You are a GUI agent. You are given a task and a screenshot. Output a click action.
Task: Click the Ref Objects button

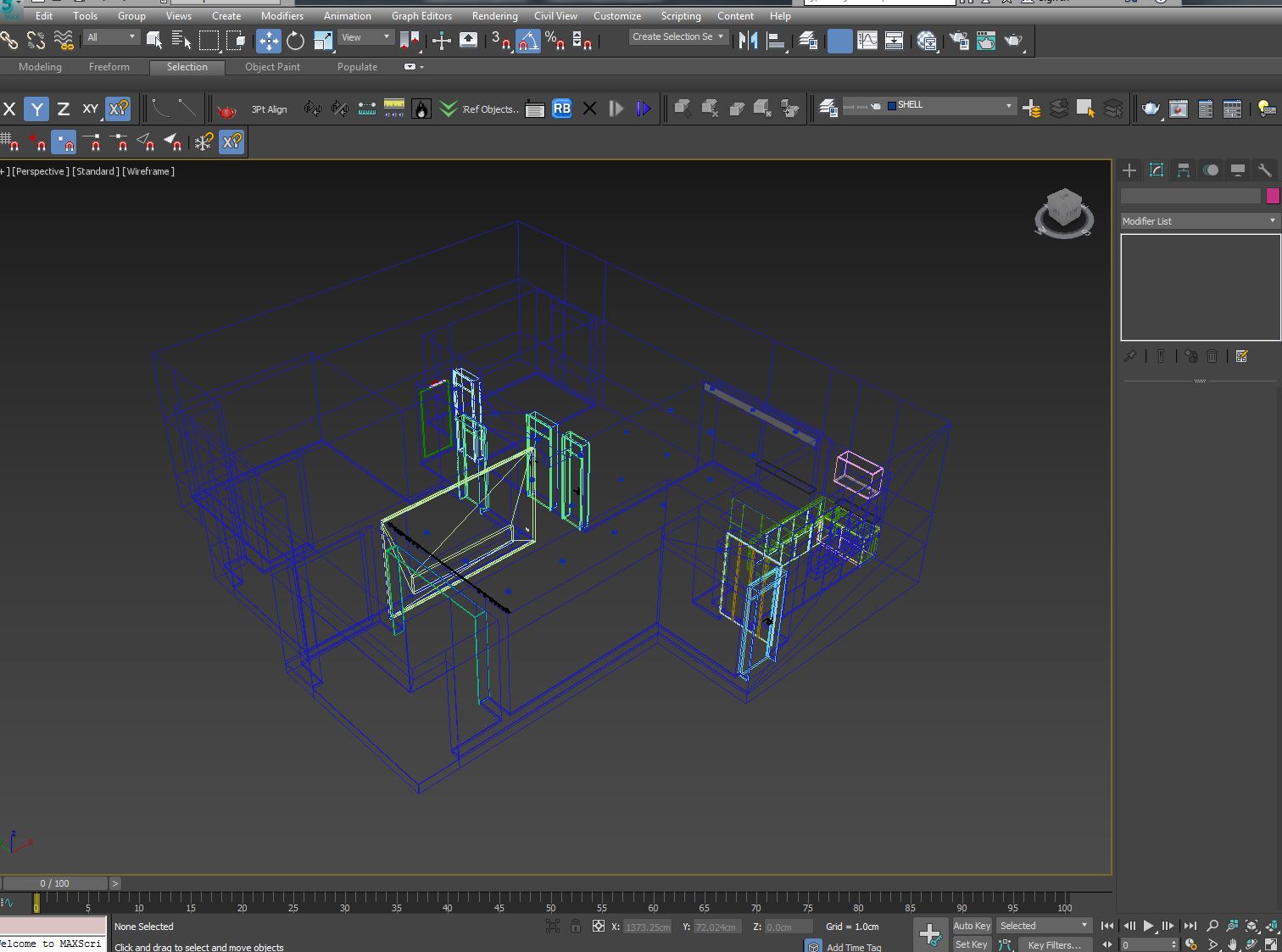pos(490,109)
